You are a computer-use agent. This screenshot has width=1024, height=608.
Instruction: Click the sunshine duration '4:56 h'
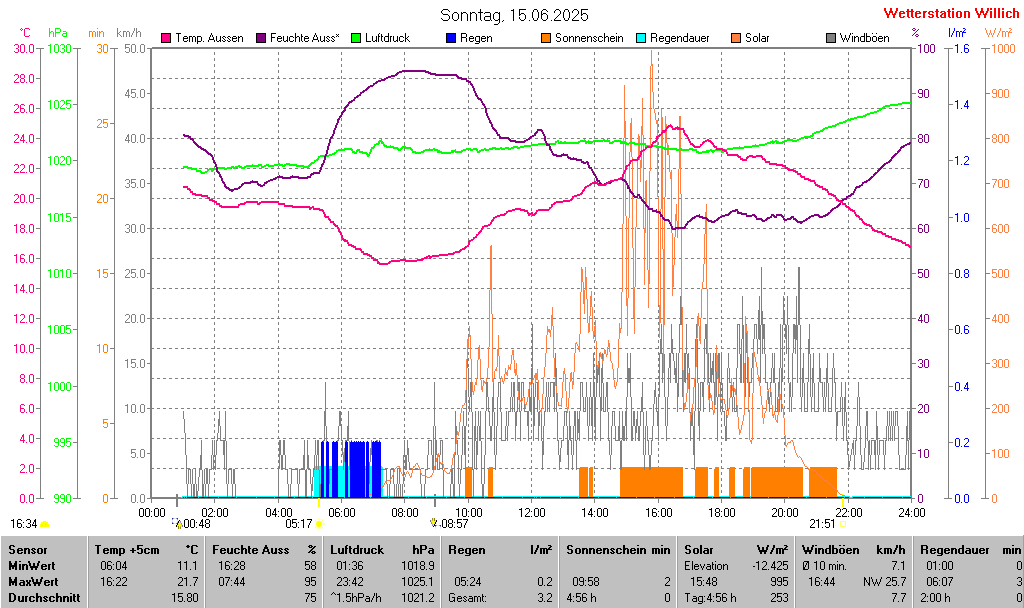tap(581, 598)
